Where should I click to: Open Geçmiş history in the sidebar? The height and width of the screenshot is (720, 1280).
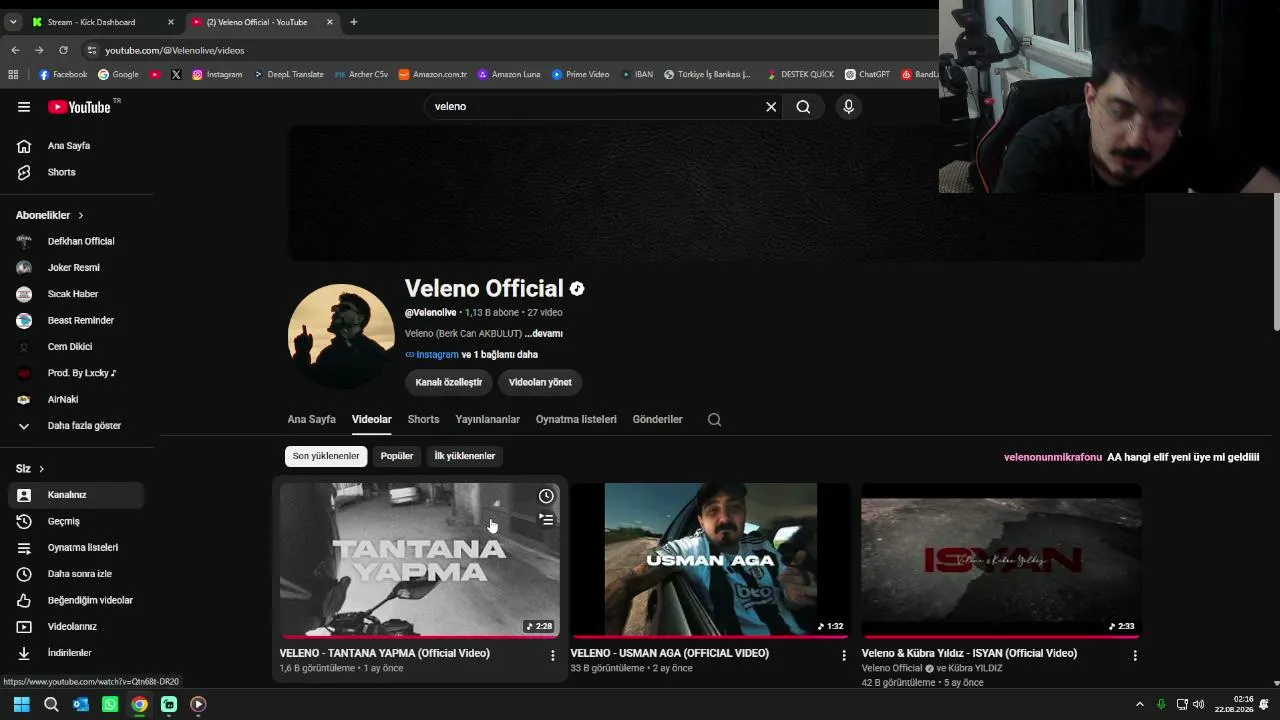[x=76, y=521]
